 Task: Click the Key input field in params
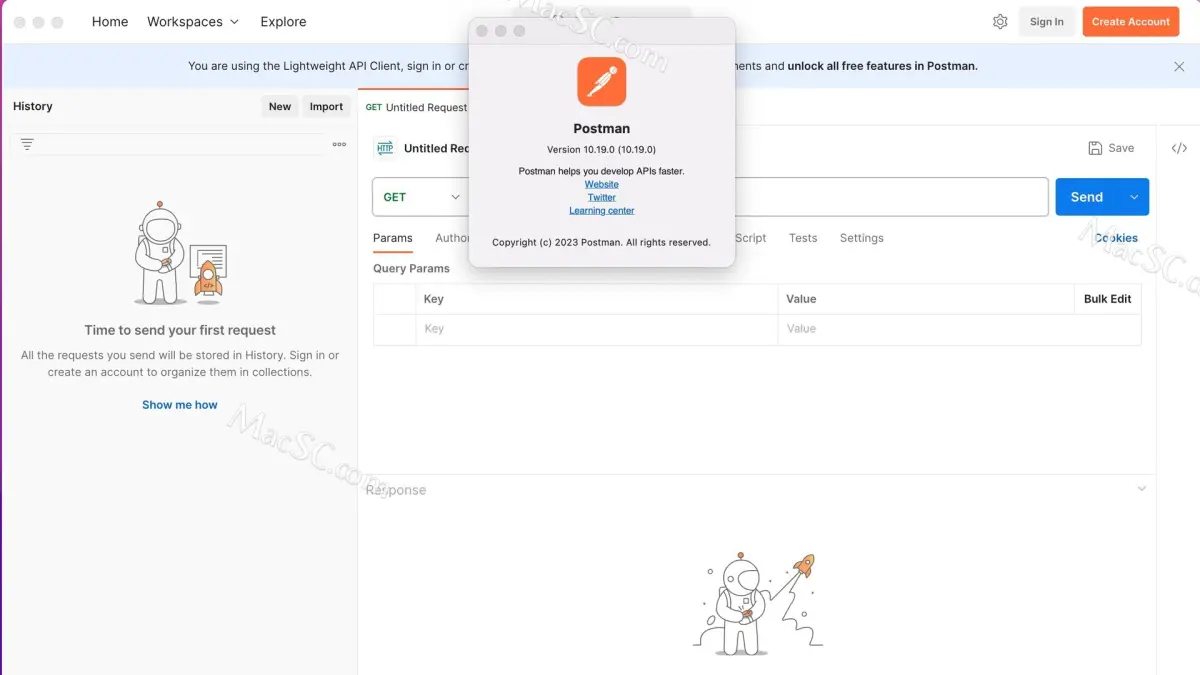[596, 329]
